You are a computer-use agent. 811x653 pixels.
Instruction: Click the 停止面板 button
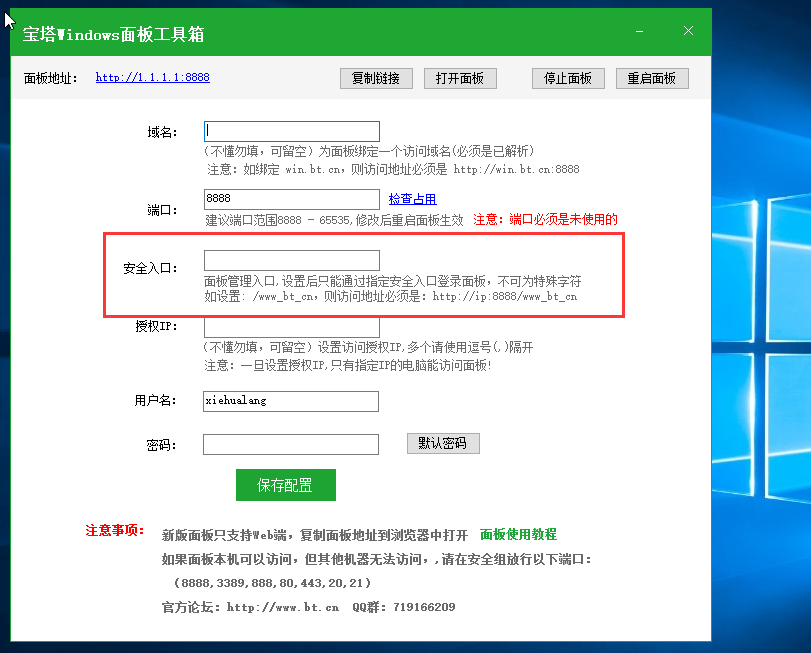pos(568,79)
